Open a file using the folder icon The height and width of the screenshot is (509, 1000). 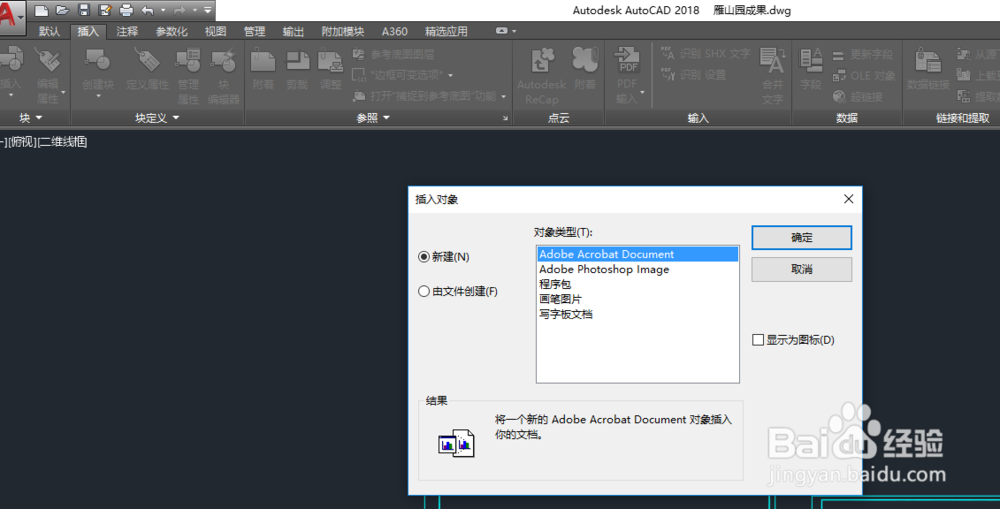coord(62,10)
